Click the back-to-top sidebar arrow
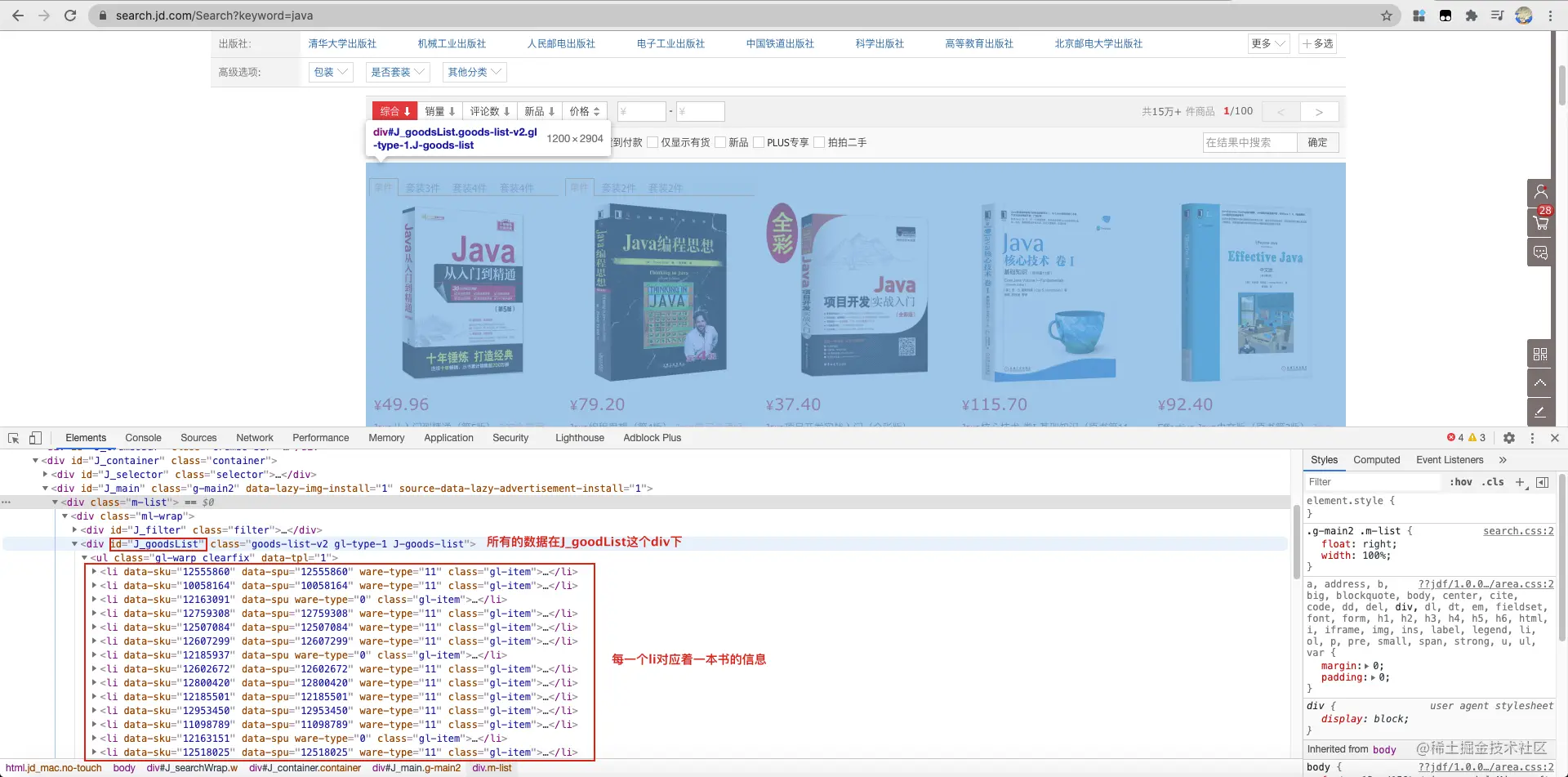1568x777 pixels. pos(1541,382)
